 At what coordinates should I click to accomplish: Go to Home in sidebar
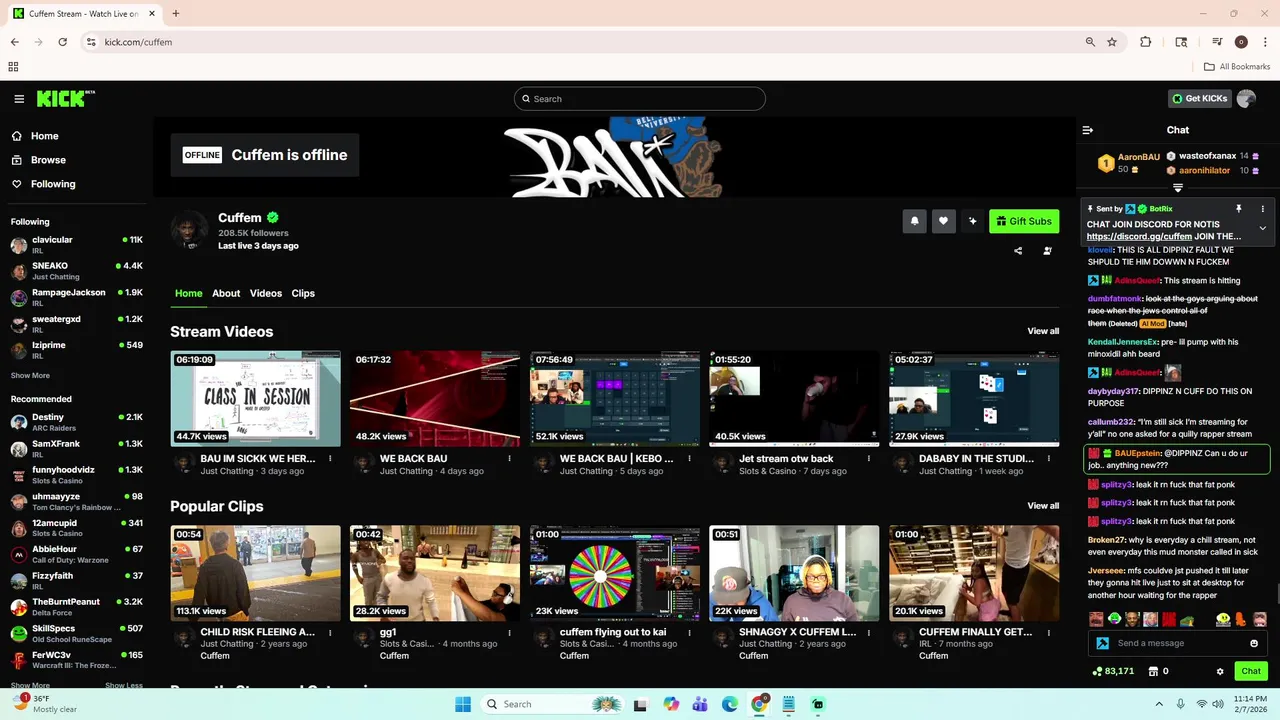45,136
